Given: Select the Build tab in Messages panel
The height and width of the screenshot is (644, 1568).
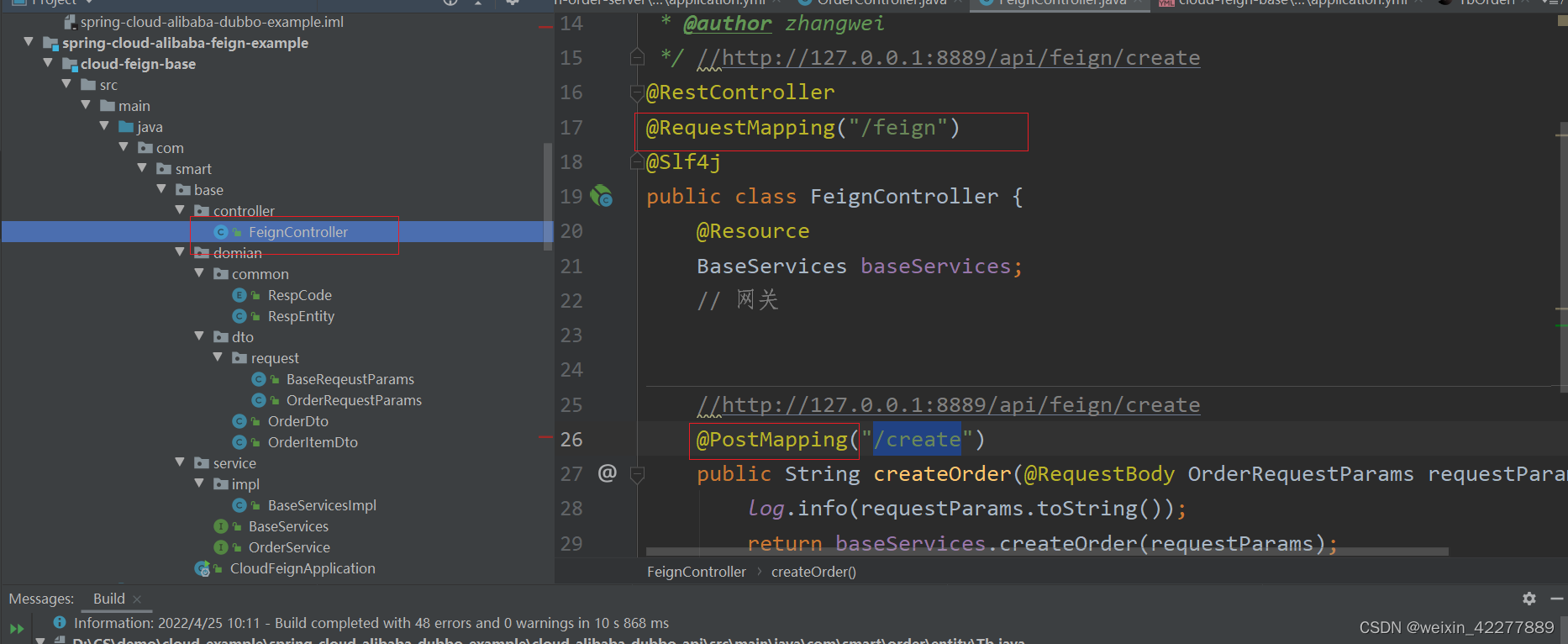Looking at the screenshot, I should tap(109, 599).
